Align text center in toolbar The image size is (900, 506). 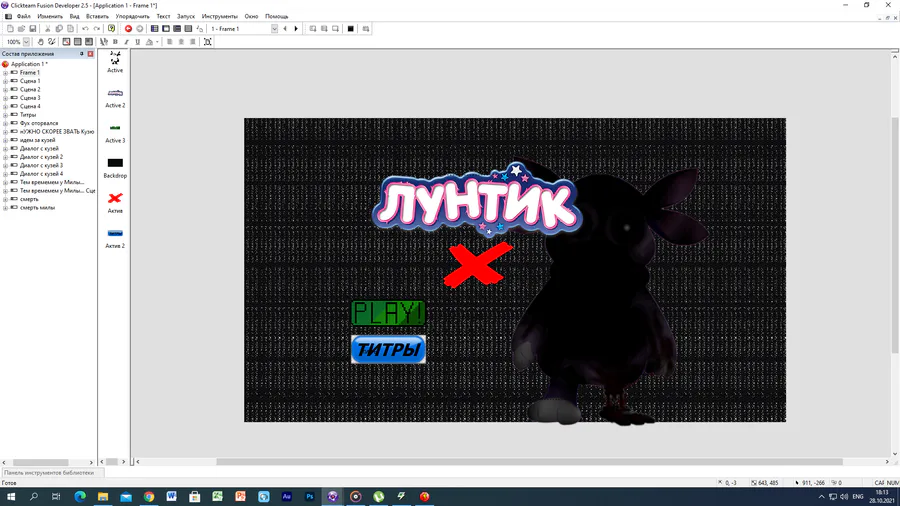coord(181,42)
